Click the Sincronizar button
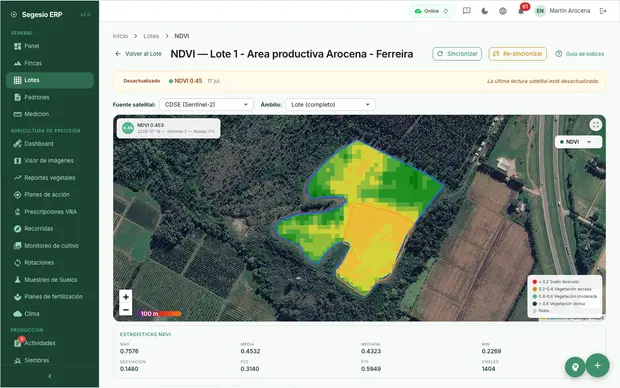The height and width of the screenshot is (388, 620). [457, 54]
